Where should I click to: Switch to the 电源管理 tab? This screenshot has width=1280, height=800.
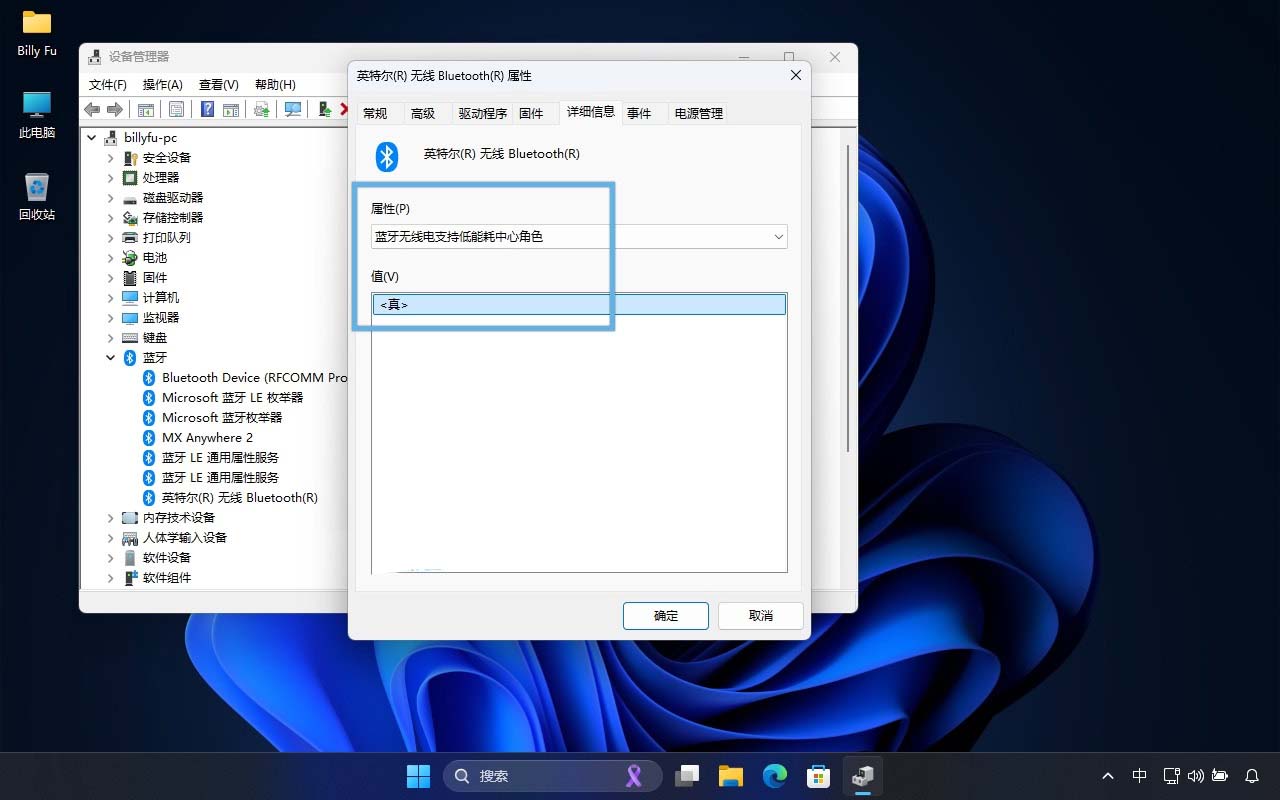[698, 113]
